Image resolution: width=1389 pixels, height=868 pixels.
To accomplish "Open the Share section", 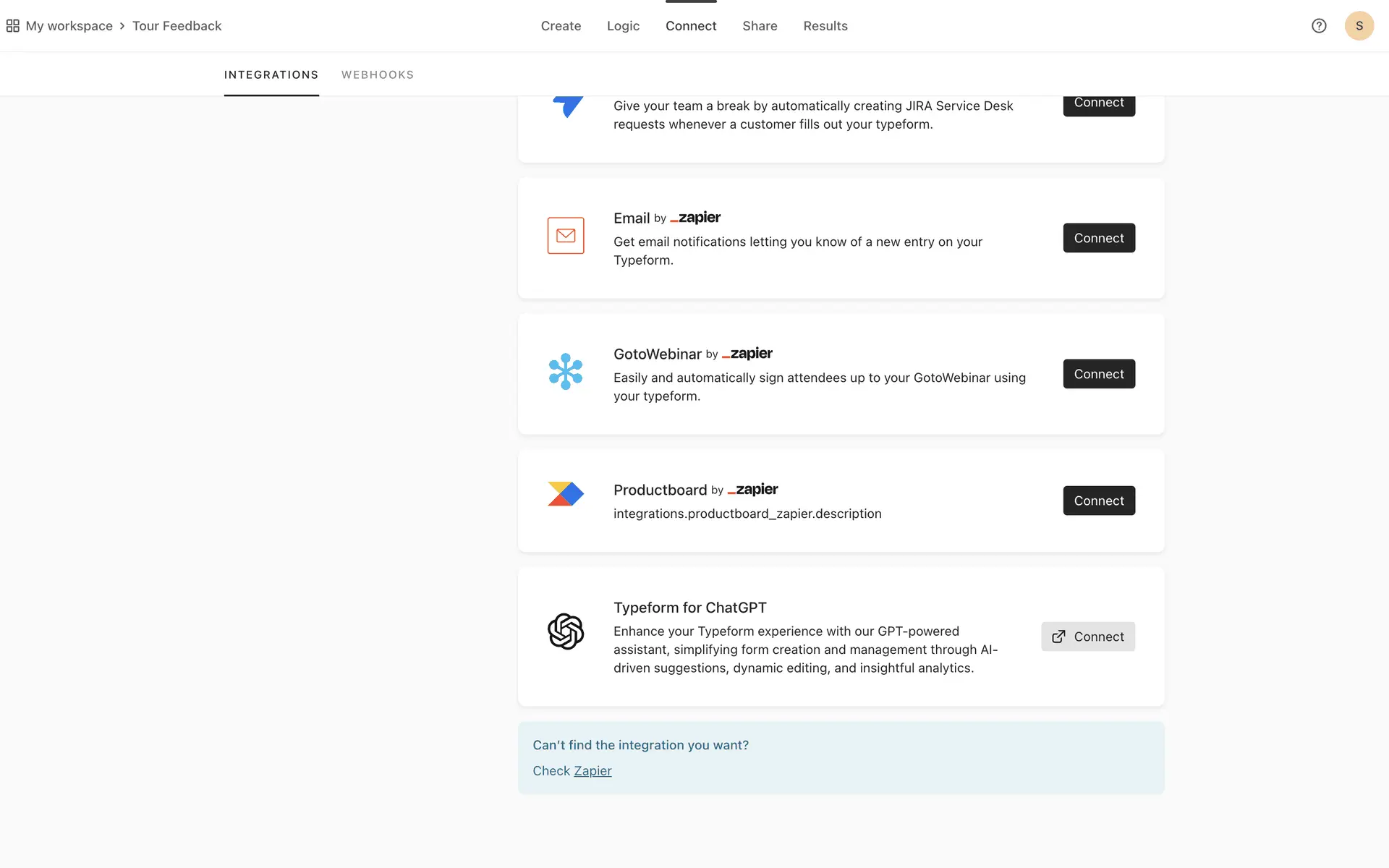I will point(760,26).
